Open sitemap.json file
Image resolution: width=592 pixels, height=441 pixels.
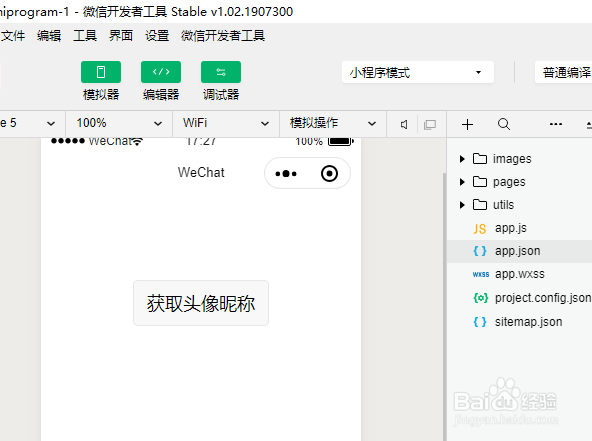click(520, 322)
